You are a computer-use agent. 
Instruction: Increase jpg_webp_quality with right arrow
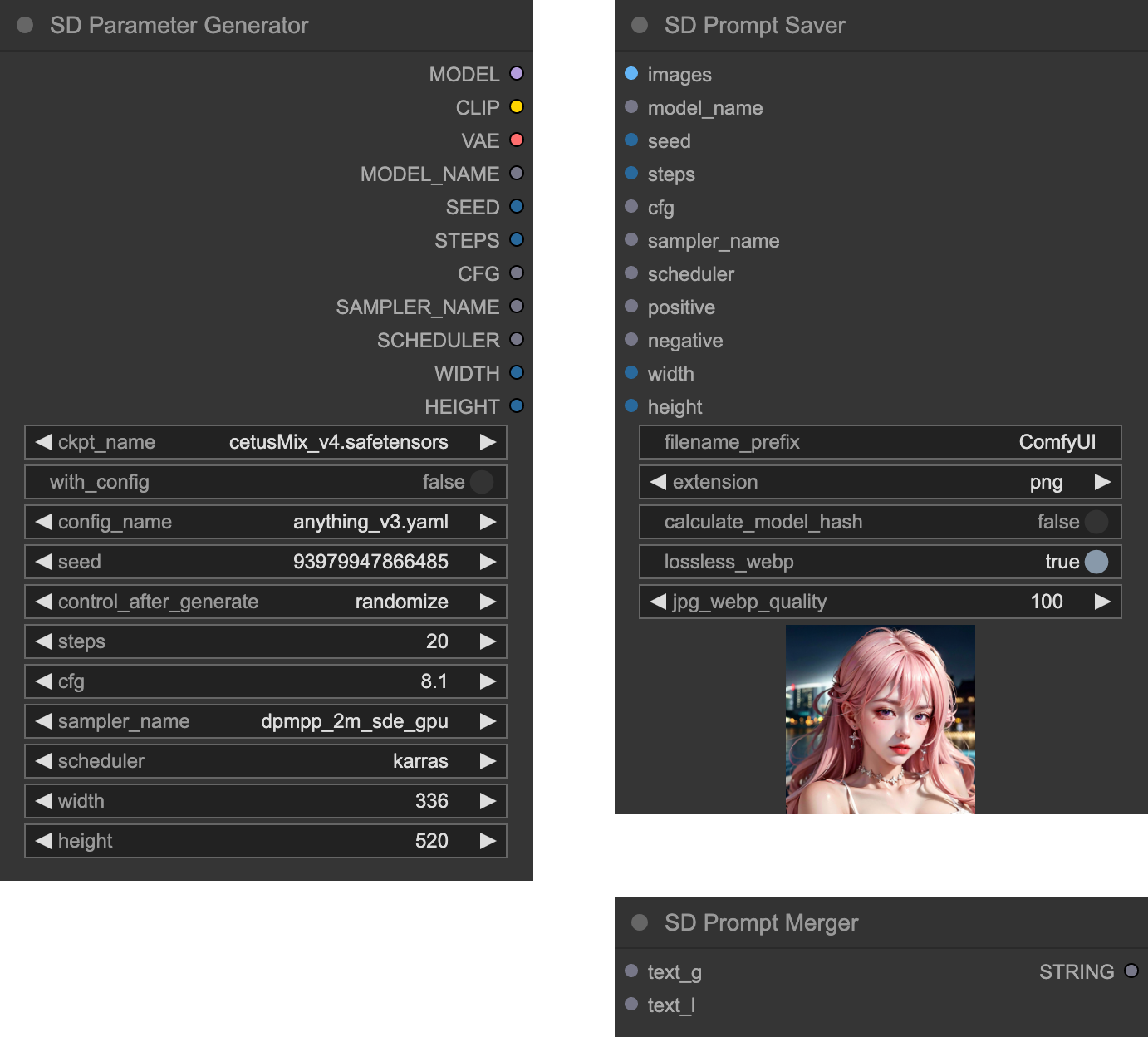(x=1103, y=602)
